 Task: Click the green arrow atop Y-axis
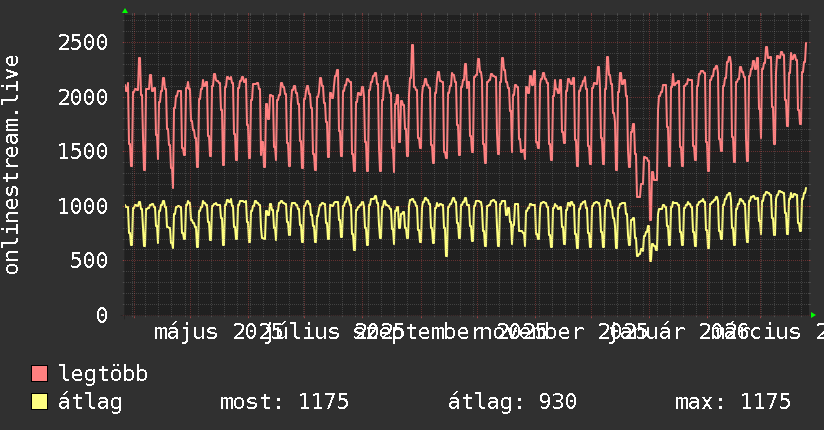(125, 11)
